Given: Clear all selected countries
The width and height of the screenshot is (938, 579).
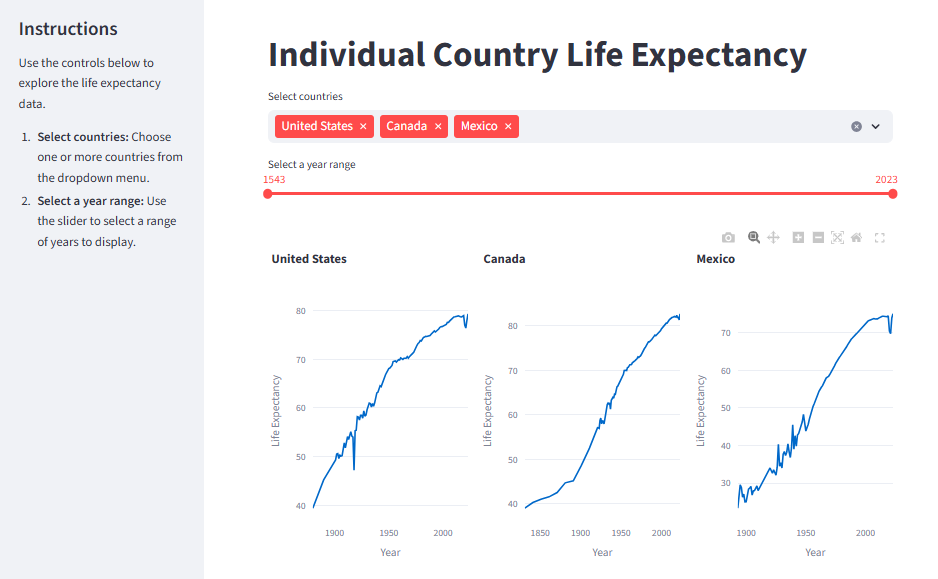Looking at the screenshot, I should point(857,126).
